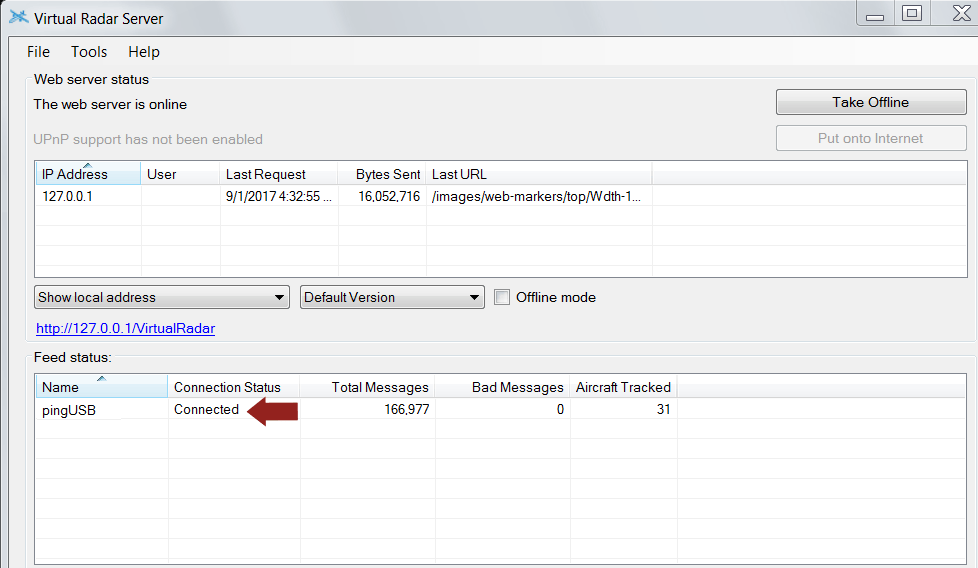Sort by Bytes Sent column header
The height and width of the screenshot is (568, 978).
[x=382, y=174]
